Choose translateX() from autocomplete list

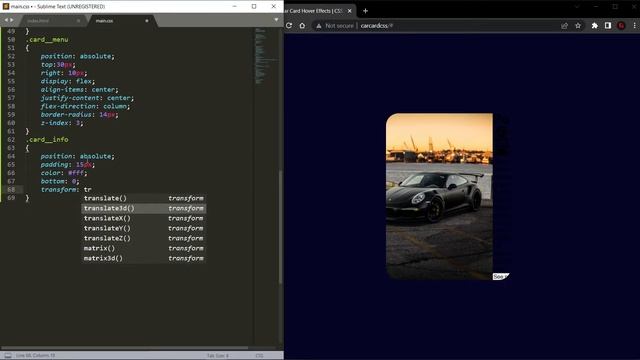coord(143,218)
